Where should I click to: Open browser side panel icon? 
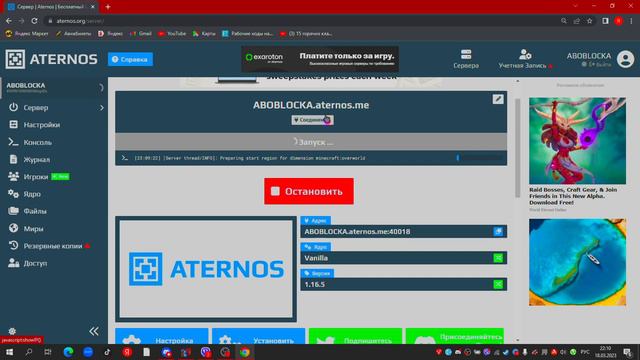(x=605, y=21)
